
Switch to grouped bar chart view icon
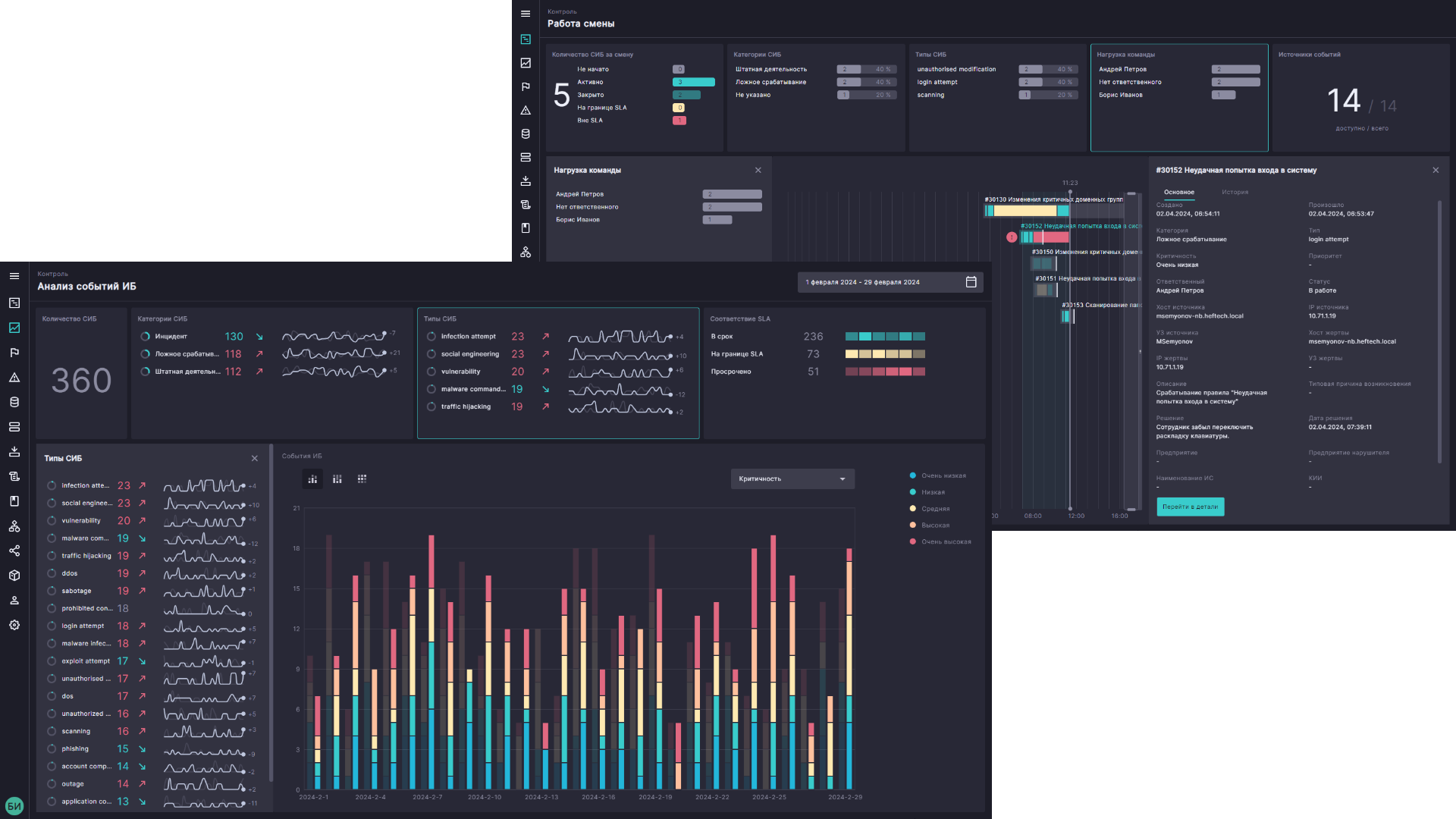pos(312,479)
